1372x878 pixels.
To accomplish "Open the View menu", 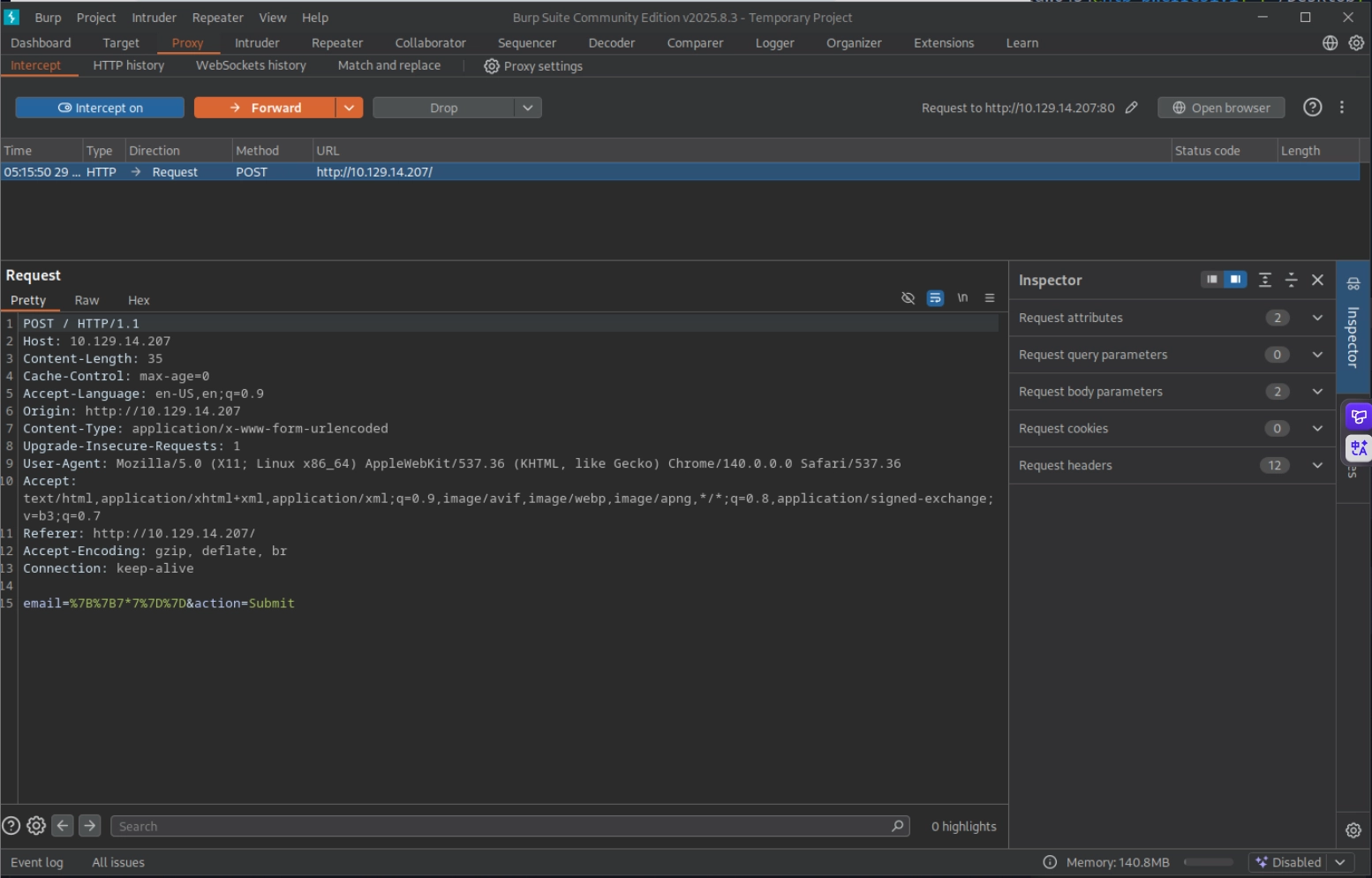I will (x=272, y=18).
